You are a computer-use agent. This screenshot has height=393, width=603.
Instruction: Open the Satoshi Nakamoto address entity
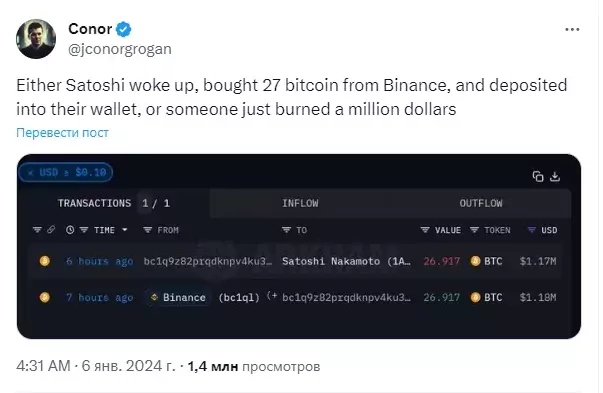click(x=346, y=261)
